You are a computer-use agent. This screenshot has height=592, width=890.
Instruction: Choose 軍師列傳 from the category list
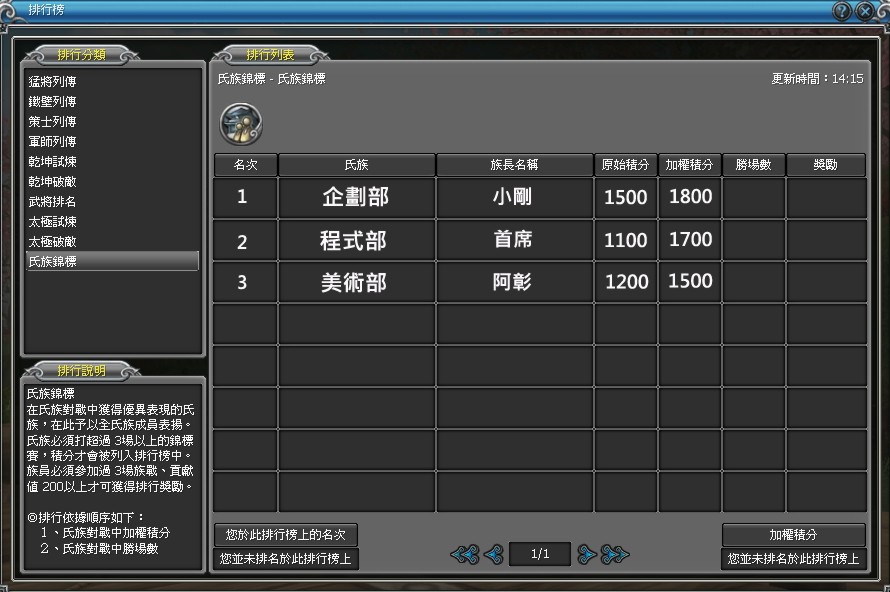coord(53,142)
